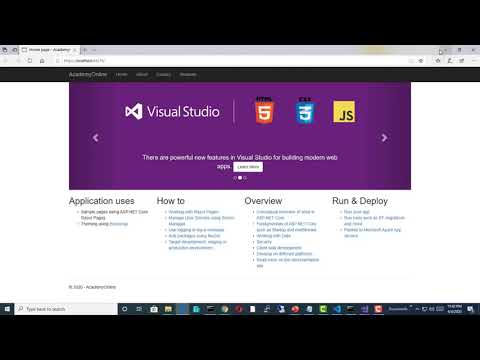Open the taskbar clock and date

454,309
